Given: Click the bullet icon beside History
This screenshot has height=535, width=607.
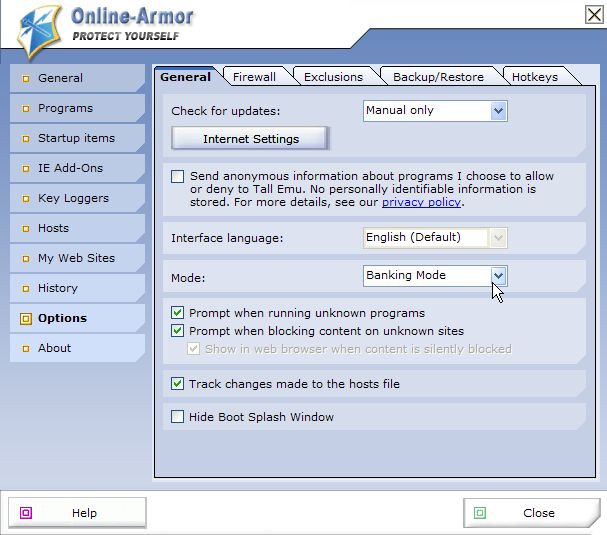Looking at the screenshot, I should pyautogui.click(x=26, y=289).
